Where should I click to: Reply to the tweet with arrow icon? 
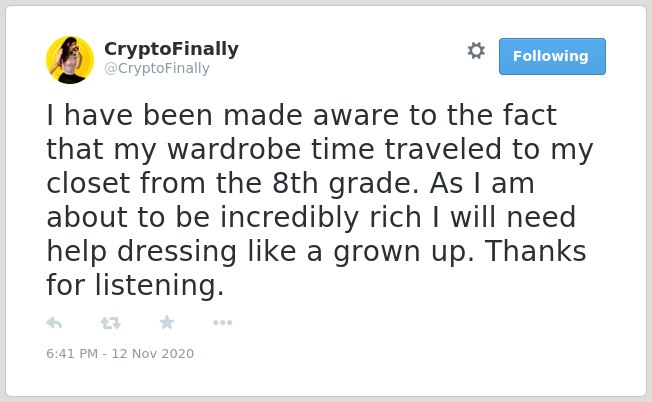[54, 323]
